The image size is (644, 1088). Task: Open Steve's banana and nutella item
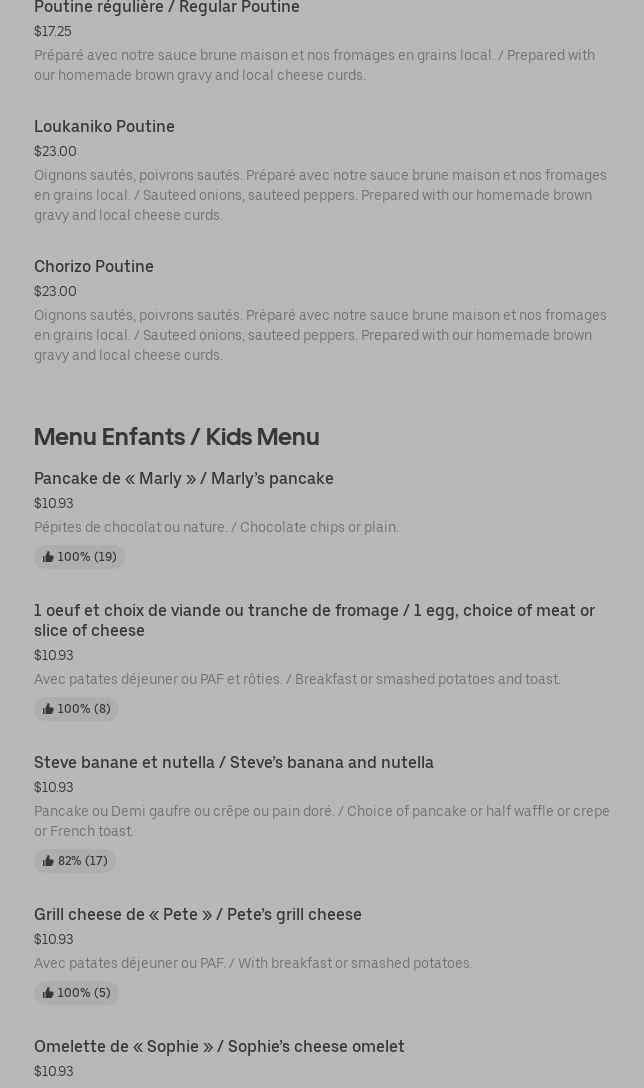(x=322, y=813)
